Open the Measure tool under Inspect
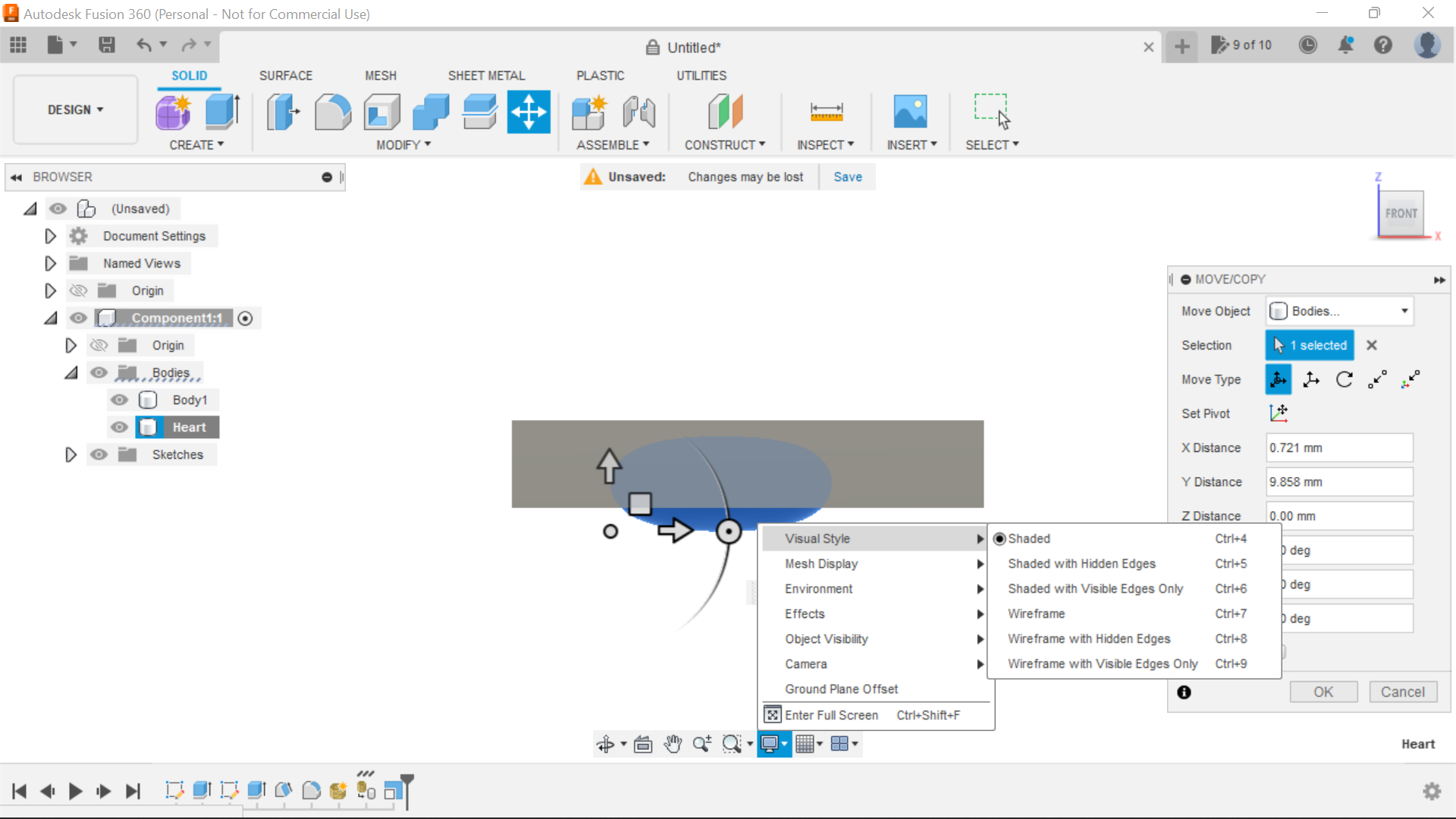The width and height of the screenshot is (1456, 819). coord(826,111)
